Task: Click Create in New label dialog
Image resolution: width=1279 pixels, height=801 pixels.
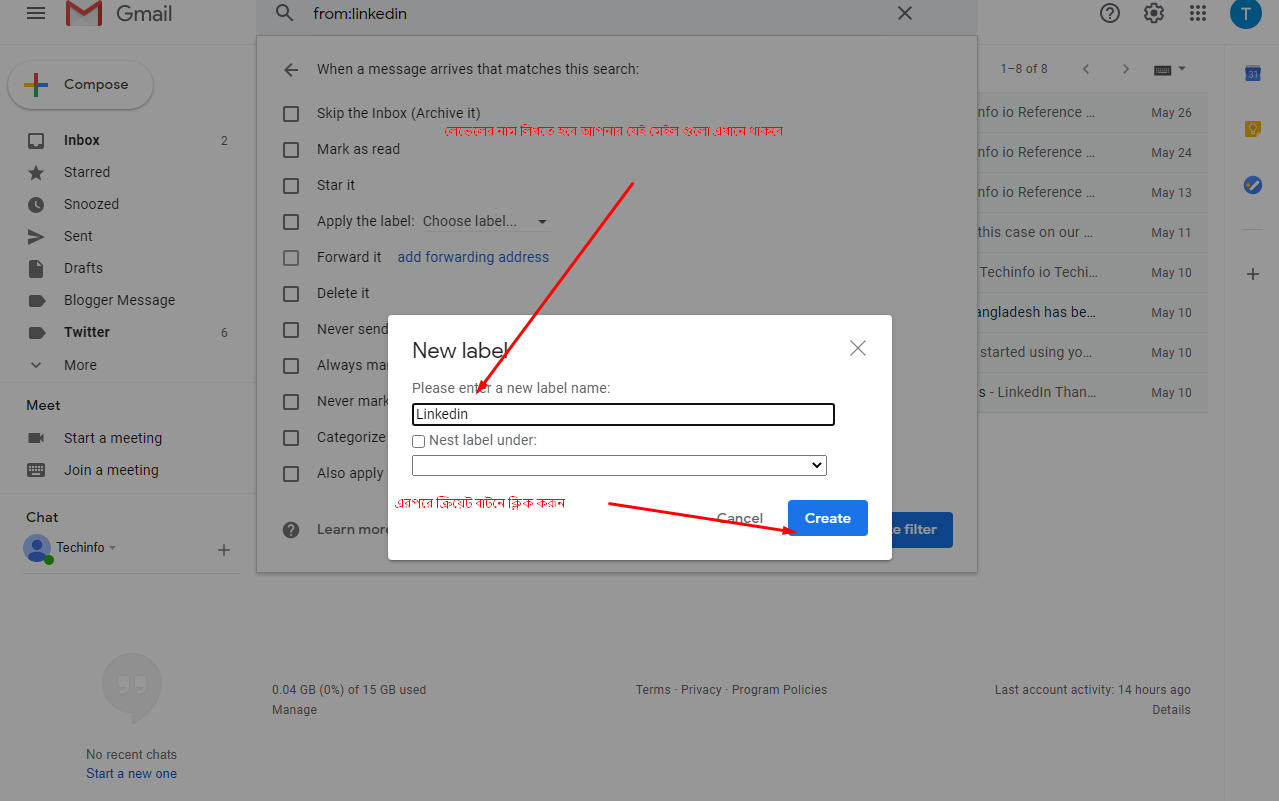Action: pyautogui.click(x=828, y=518)
